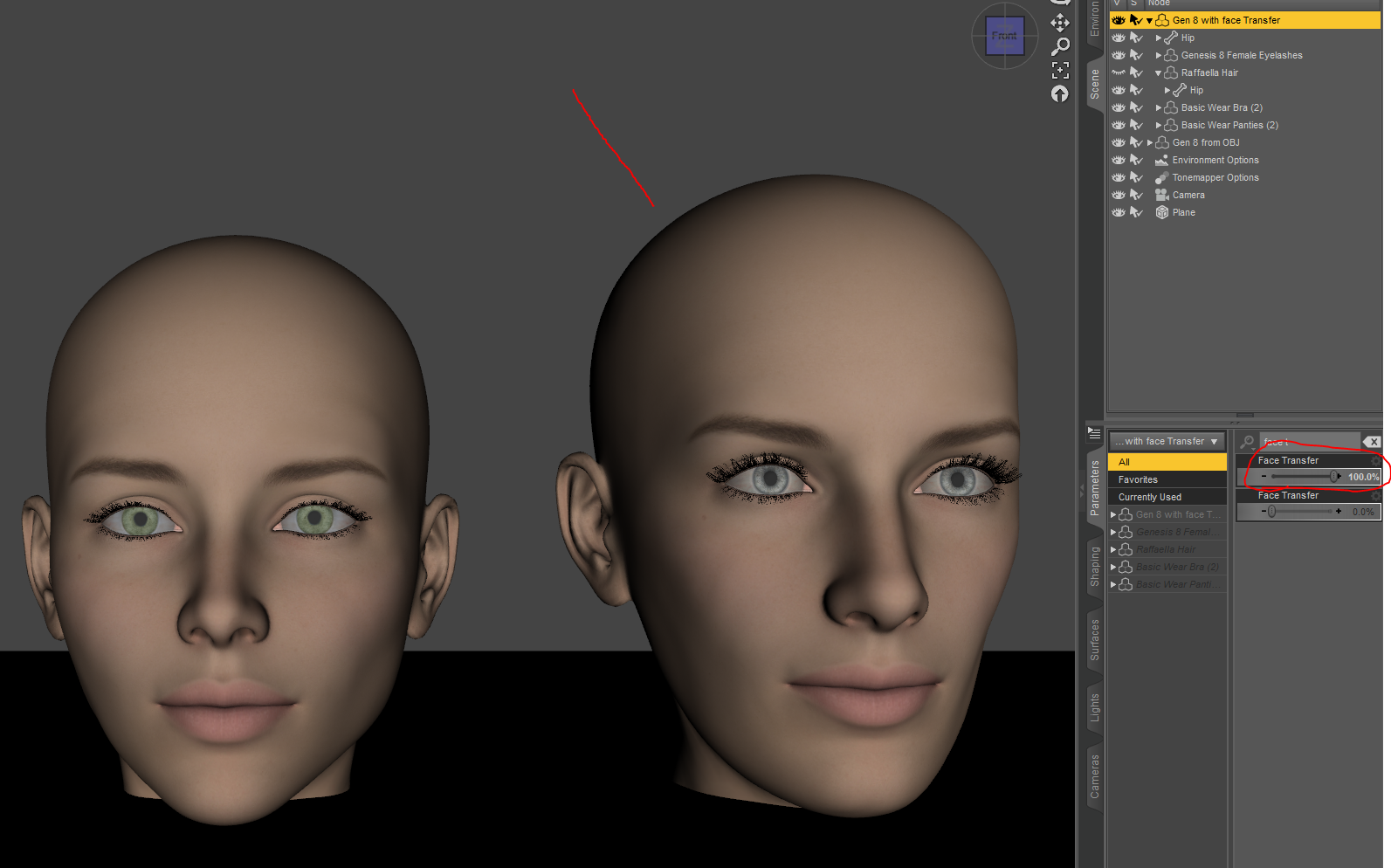Collapse the Raffaella Hair node in Scene

pyautogui.click(x=1159, y=73)
